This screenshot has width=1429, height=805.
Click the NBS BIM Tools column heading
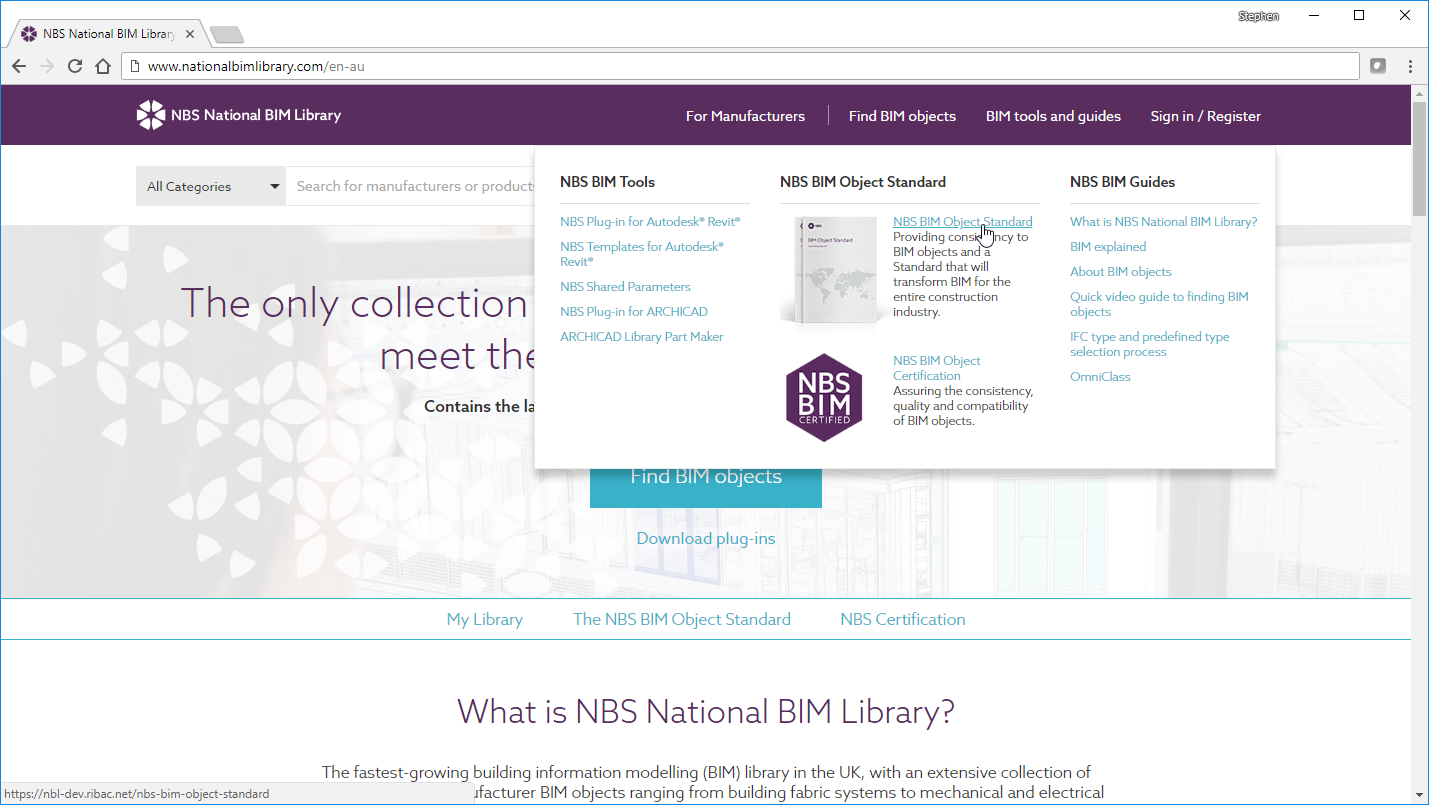point(608,182)
